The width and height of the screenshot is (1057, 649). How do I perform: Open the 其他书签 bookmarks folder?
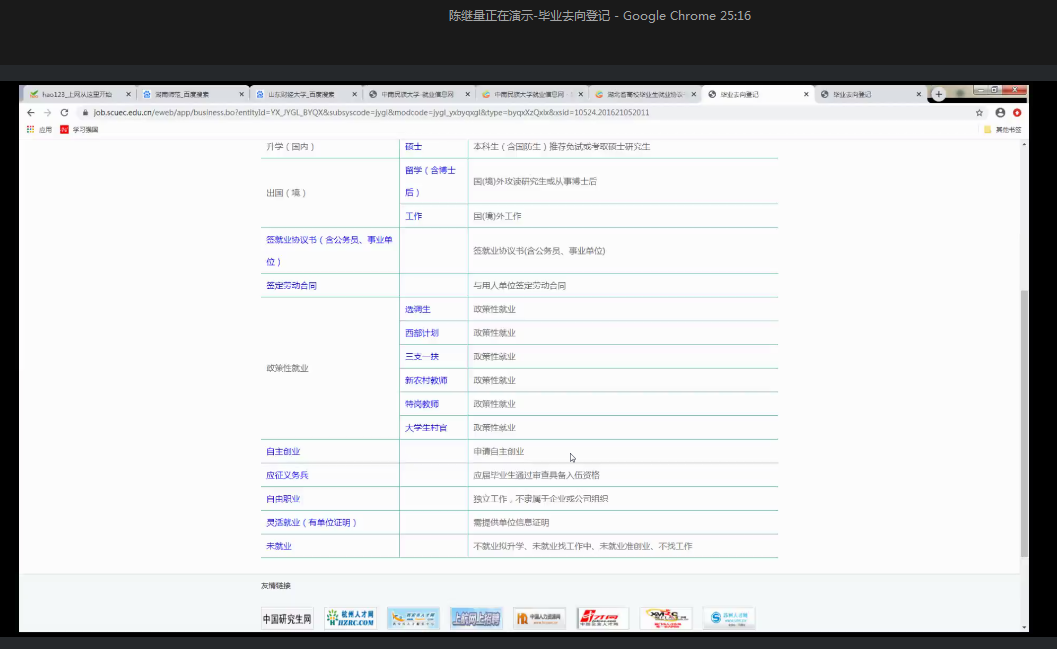coord(1002,130)
